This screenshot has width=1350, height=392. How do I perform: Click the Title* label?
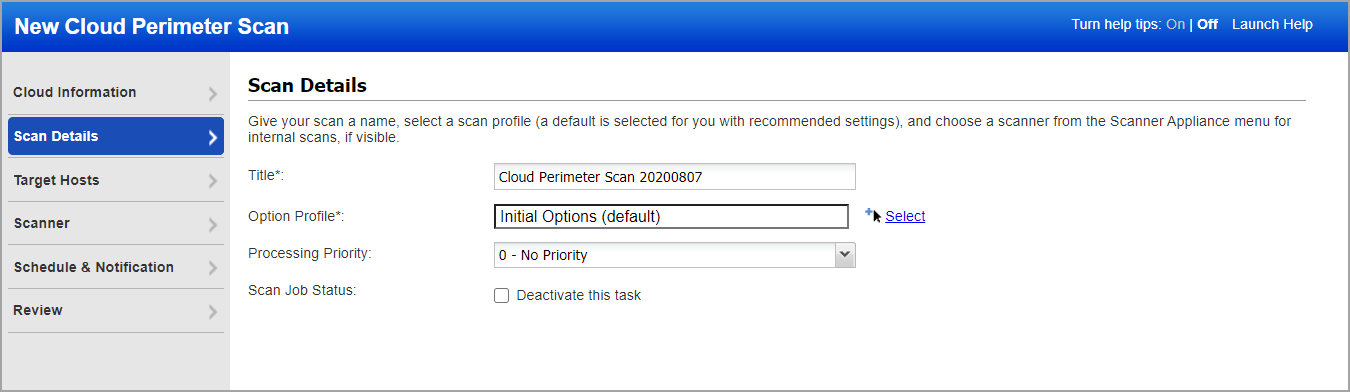(266, 175)
